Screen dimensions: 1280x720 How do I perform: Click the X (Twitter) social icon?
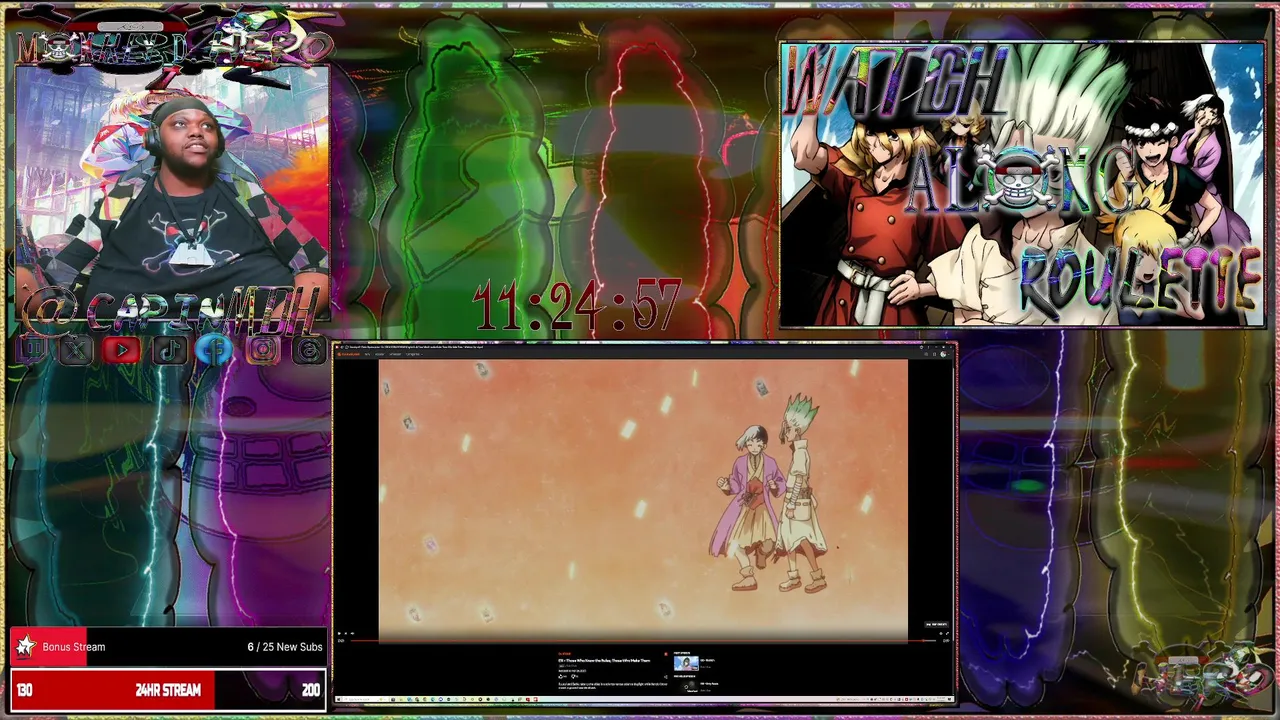click(76, 349)
